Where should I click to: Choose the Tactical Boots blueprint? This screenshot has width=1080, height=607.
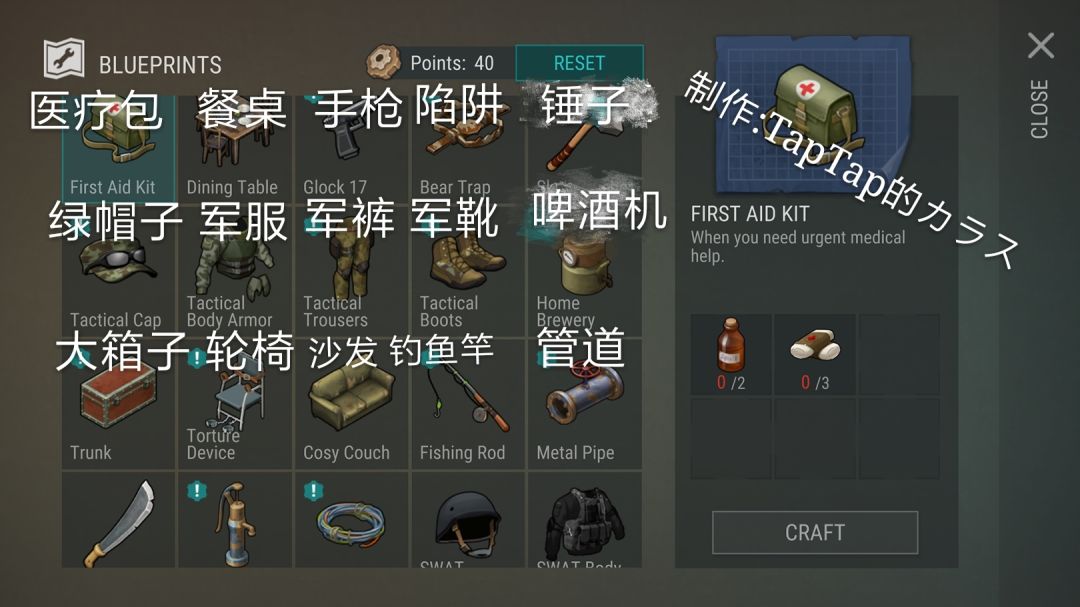tap(468, 271)
